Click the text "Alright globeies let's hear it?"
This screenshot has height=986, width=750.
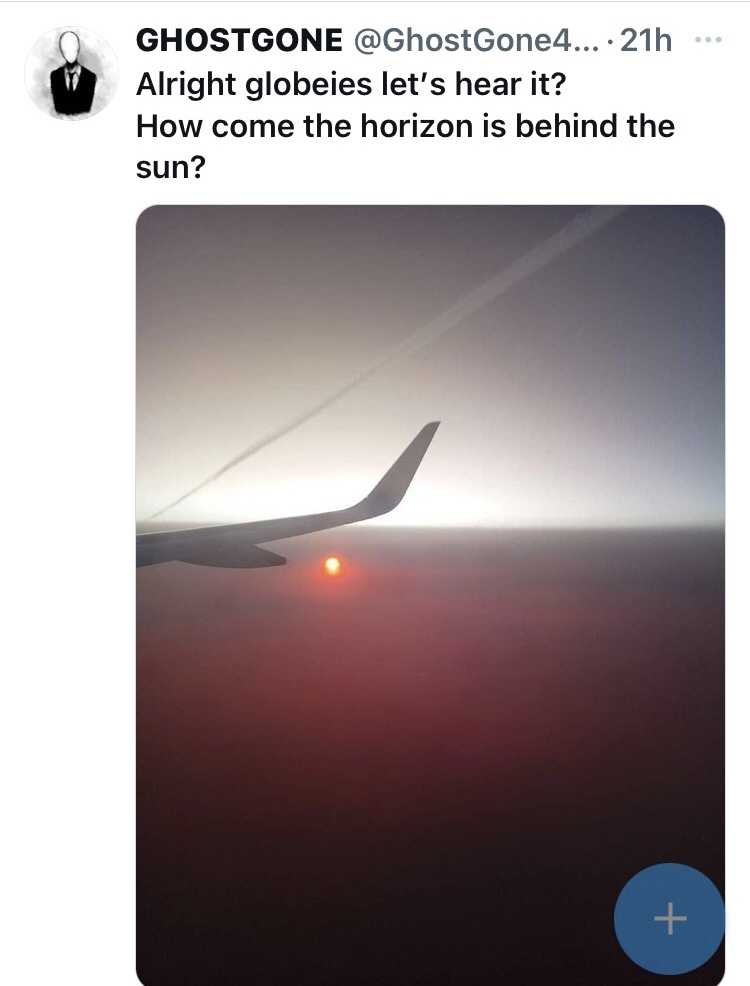click(x=351, y=84)
